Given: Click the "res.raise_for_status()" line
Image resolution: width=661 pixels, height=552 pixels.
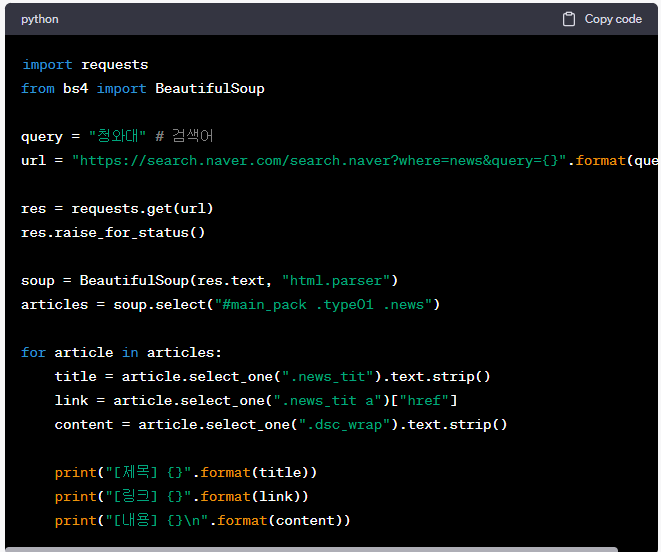Looking at the screenshot, I should (113, 233).
